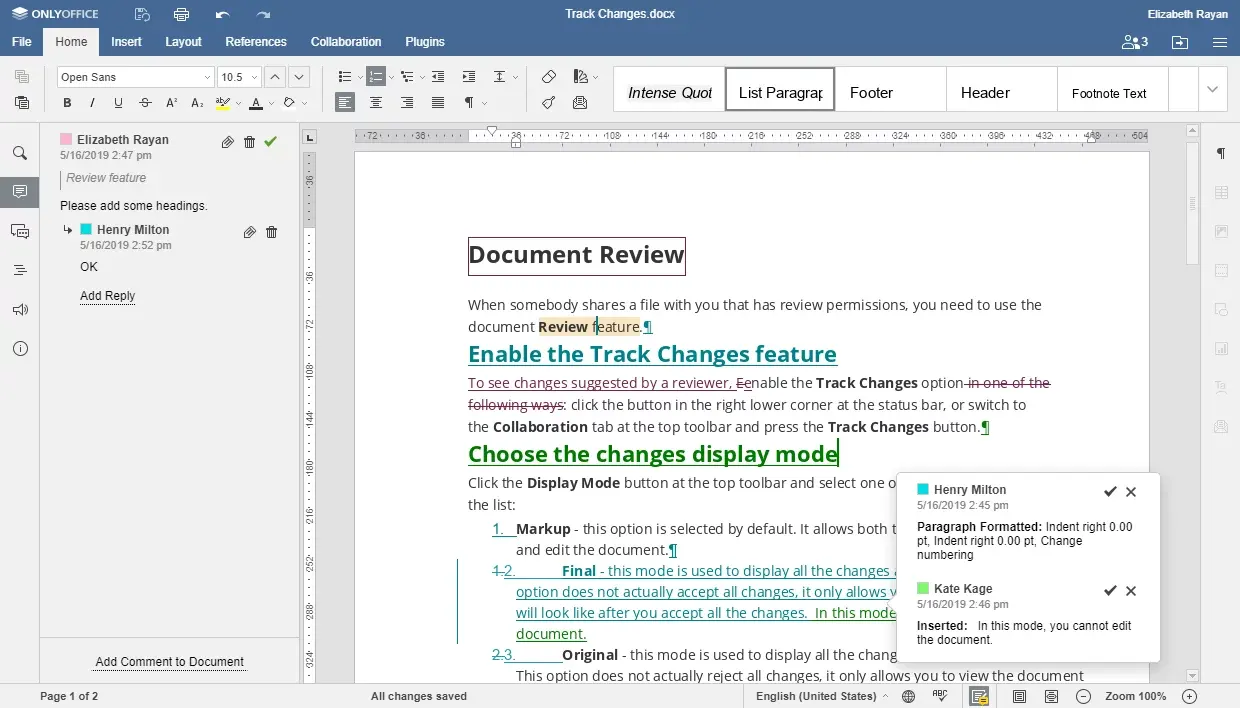Open the Chat panel icon
Viewport: 1240px width, 708px height.
tap(20, 231)
